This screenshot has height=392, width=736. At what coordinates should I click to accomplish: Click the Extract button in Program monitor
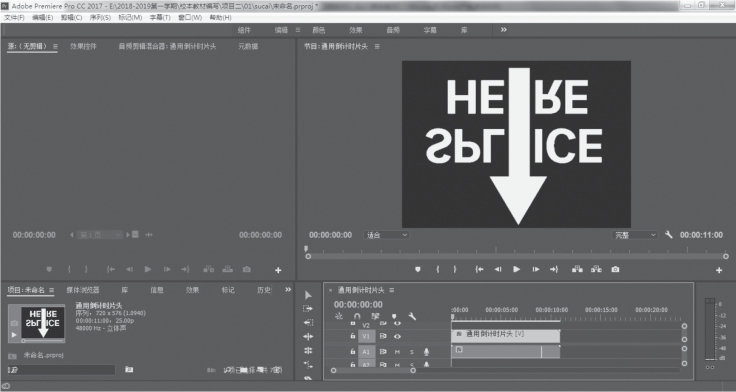click(596, 269)
